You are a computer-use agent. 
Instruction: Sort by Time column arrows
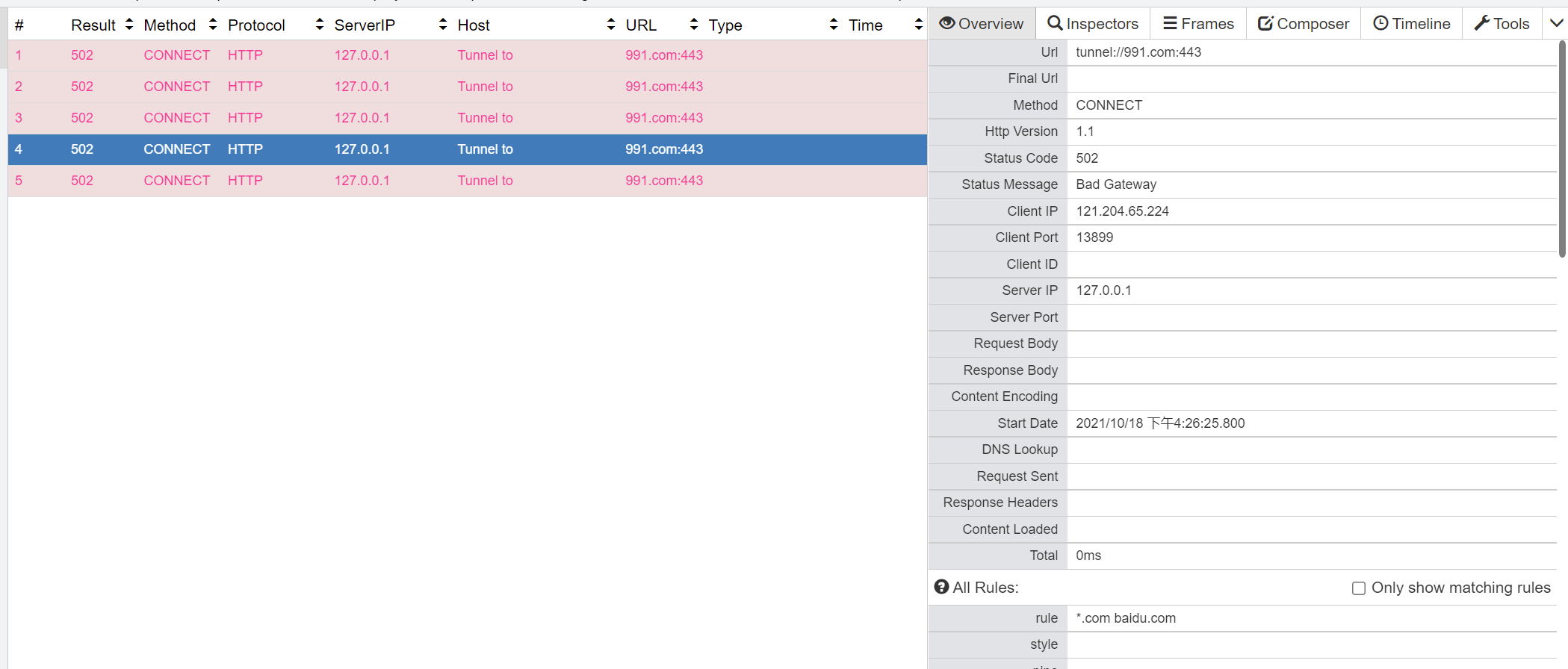coord(919,25)
